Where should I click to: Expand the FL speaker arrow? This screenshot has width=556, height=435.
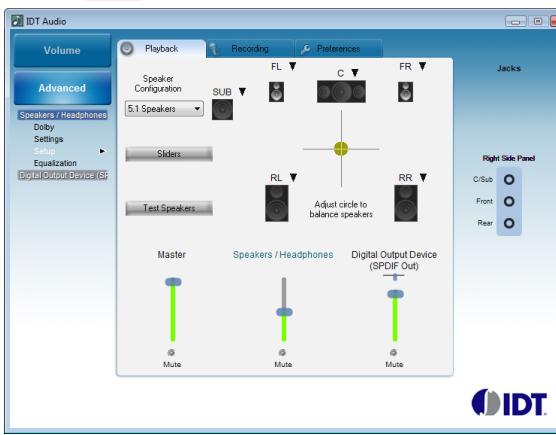point(293,66)
